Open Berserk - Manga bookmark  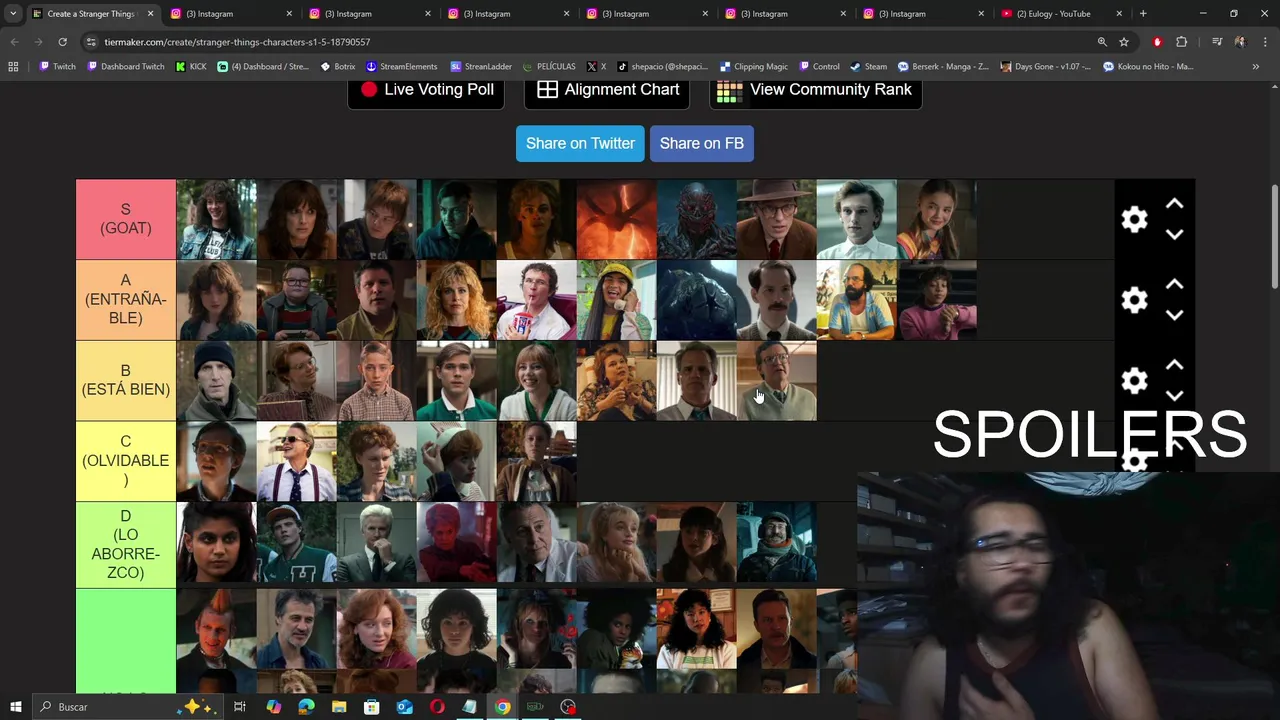(x=943, y=67)
